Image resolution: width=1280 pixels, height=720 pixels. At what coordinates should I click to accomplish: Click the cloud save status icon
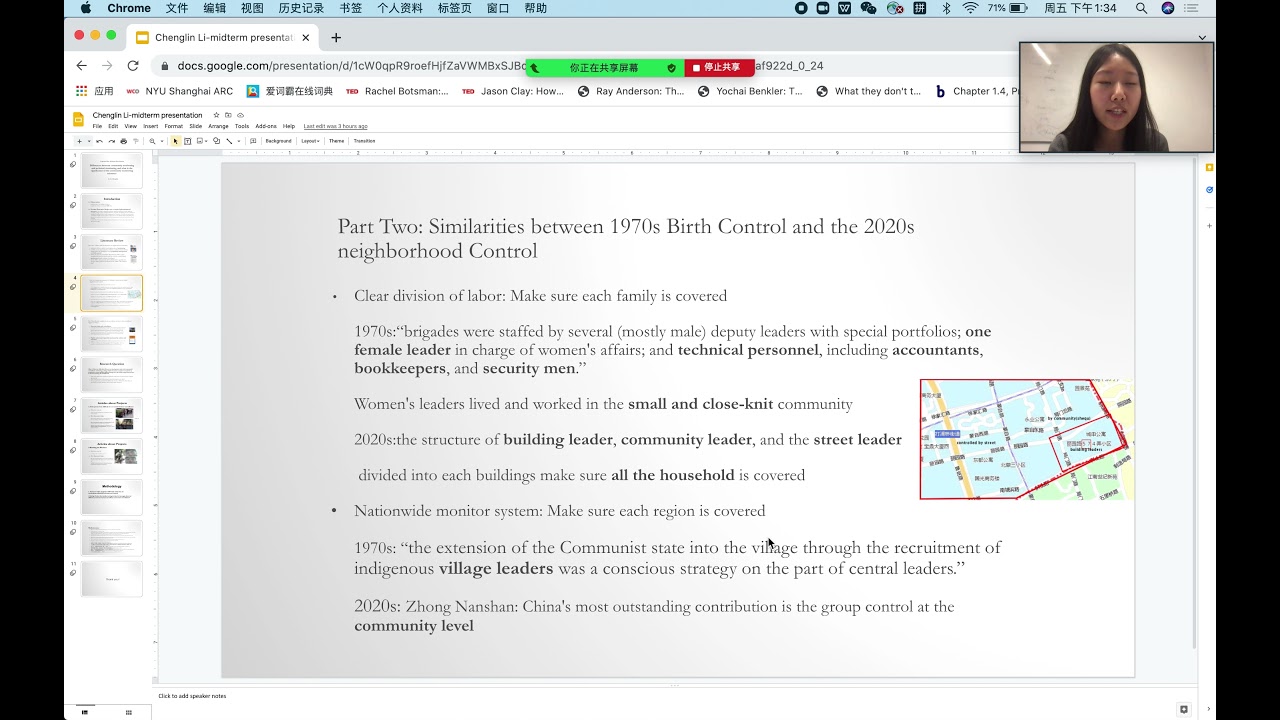tap(241, 115)
